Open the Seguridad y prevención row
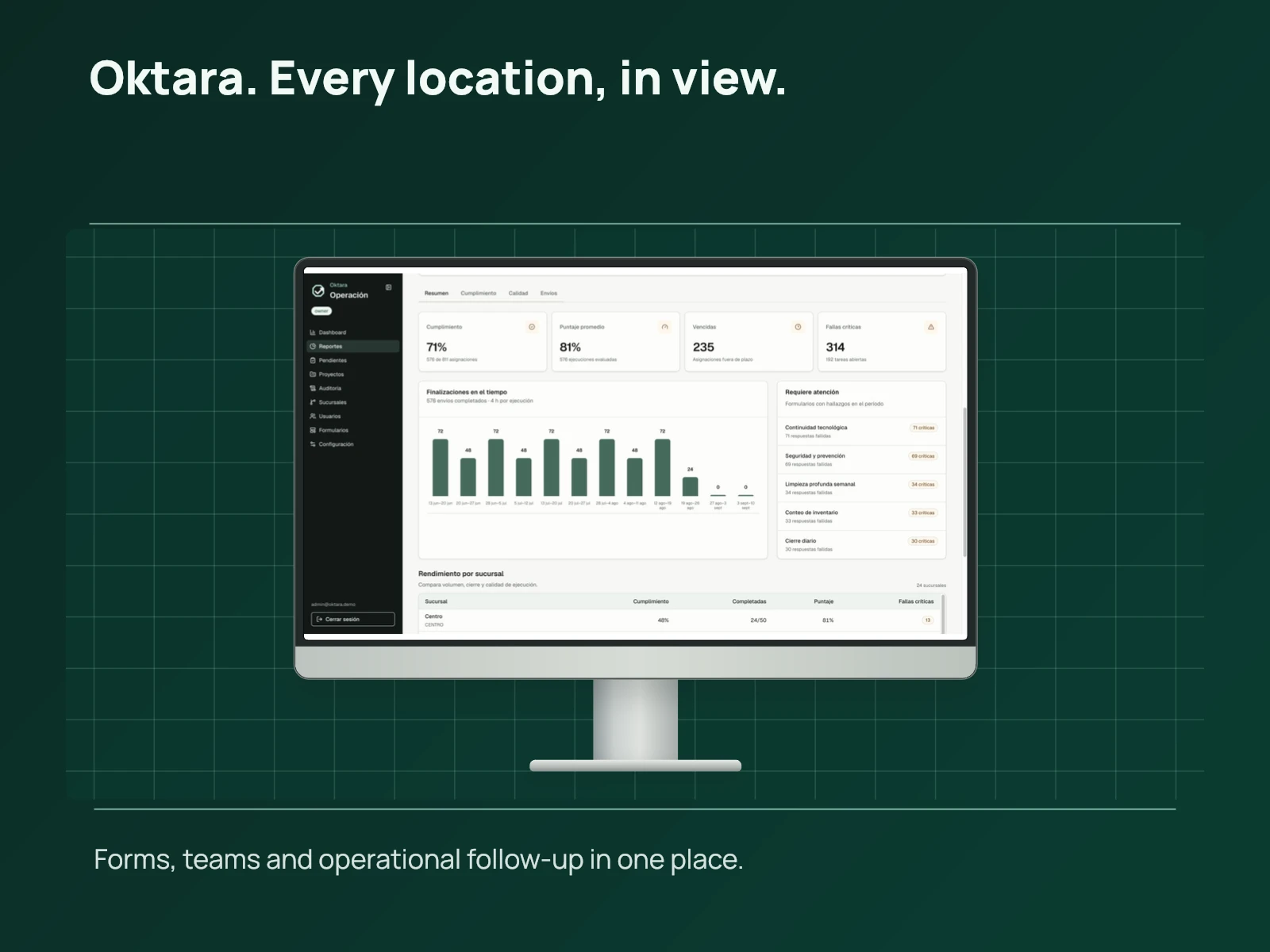This screenshot has width=1270, height=952. pos(861,460)
